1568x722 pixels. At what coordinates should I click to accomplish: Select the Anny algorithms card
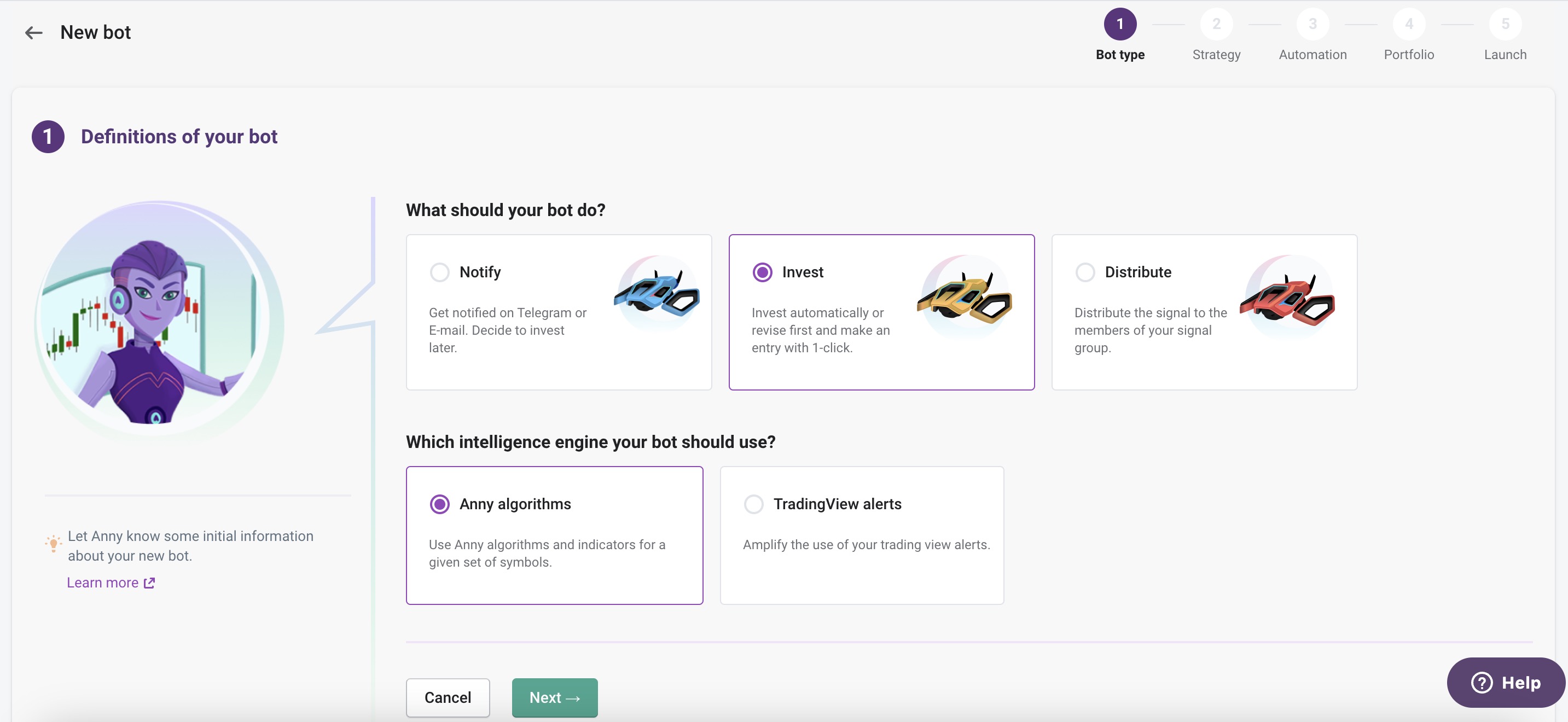point(554,535)
